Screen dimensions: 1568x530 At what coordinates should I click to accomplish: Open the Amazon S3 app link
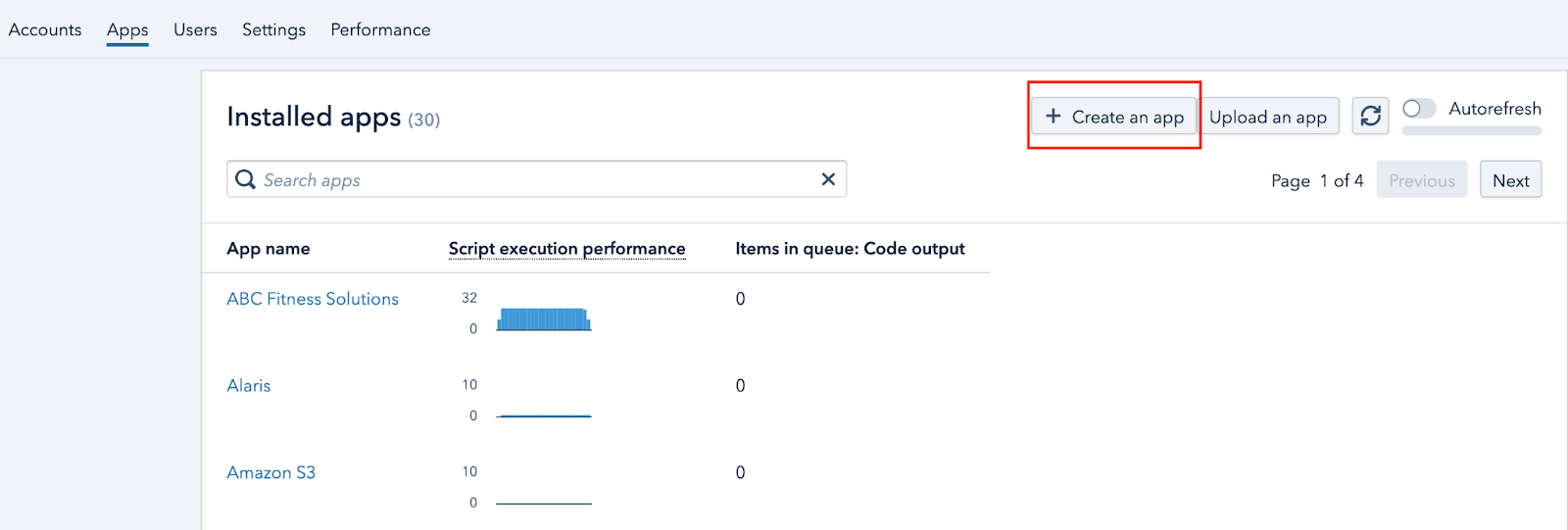point(271,473)
